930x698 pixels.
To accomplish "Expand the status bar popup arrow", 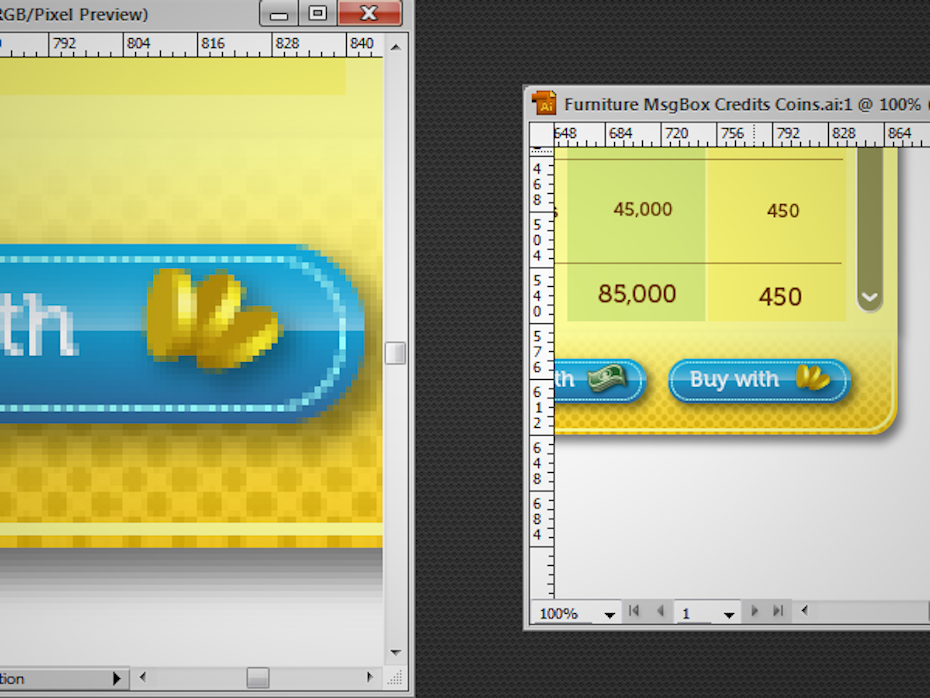I will 117,679.
